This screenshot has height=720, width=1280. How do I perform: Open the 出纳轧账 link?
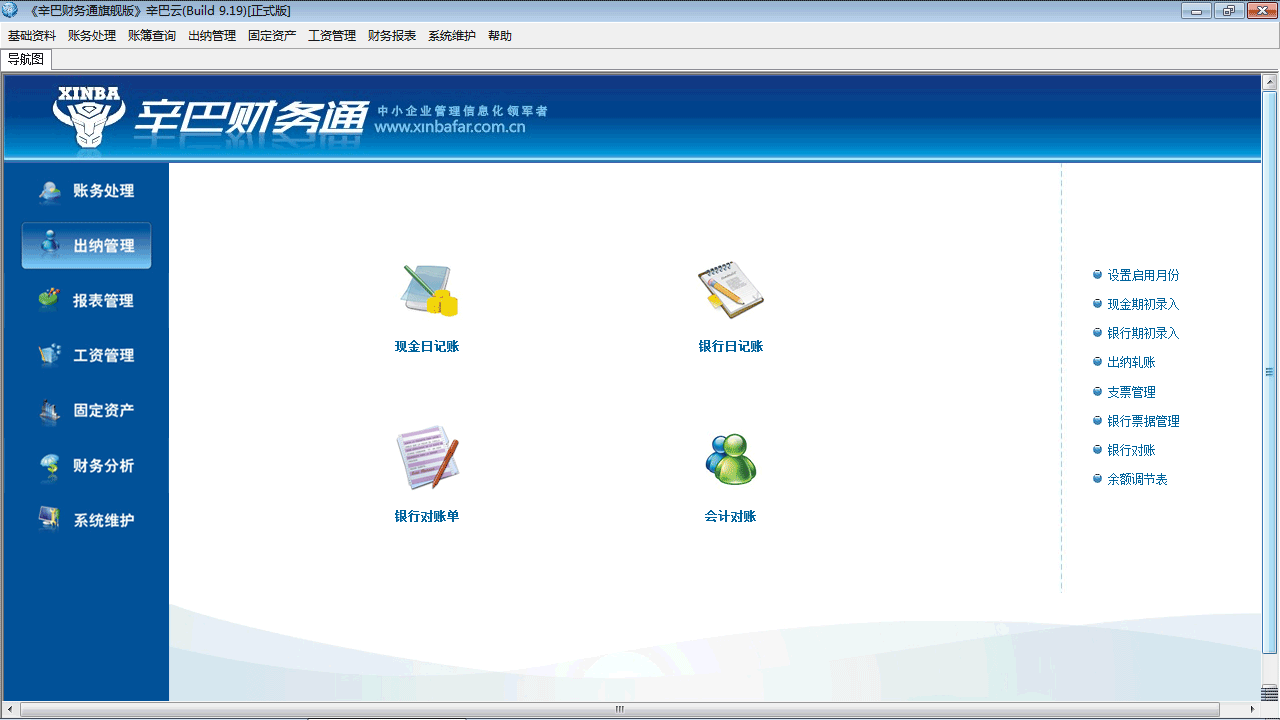[1131, 362]
